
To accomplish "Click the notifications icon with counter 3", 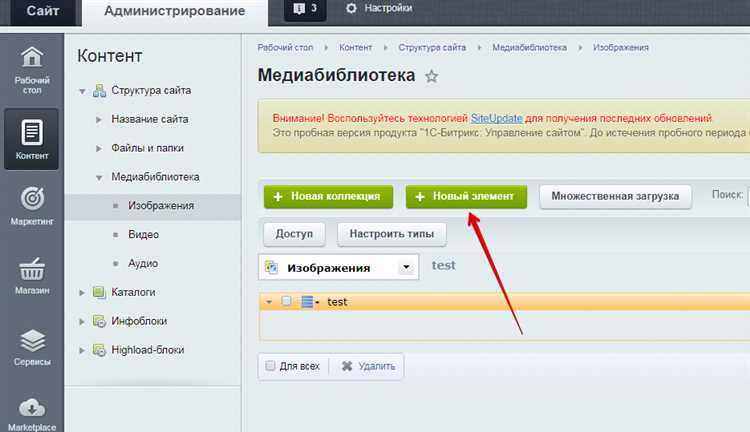I will coord(305,9).
